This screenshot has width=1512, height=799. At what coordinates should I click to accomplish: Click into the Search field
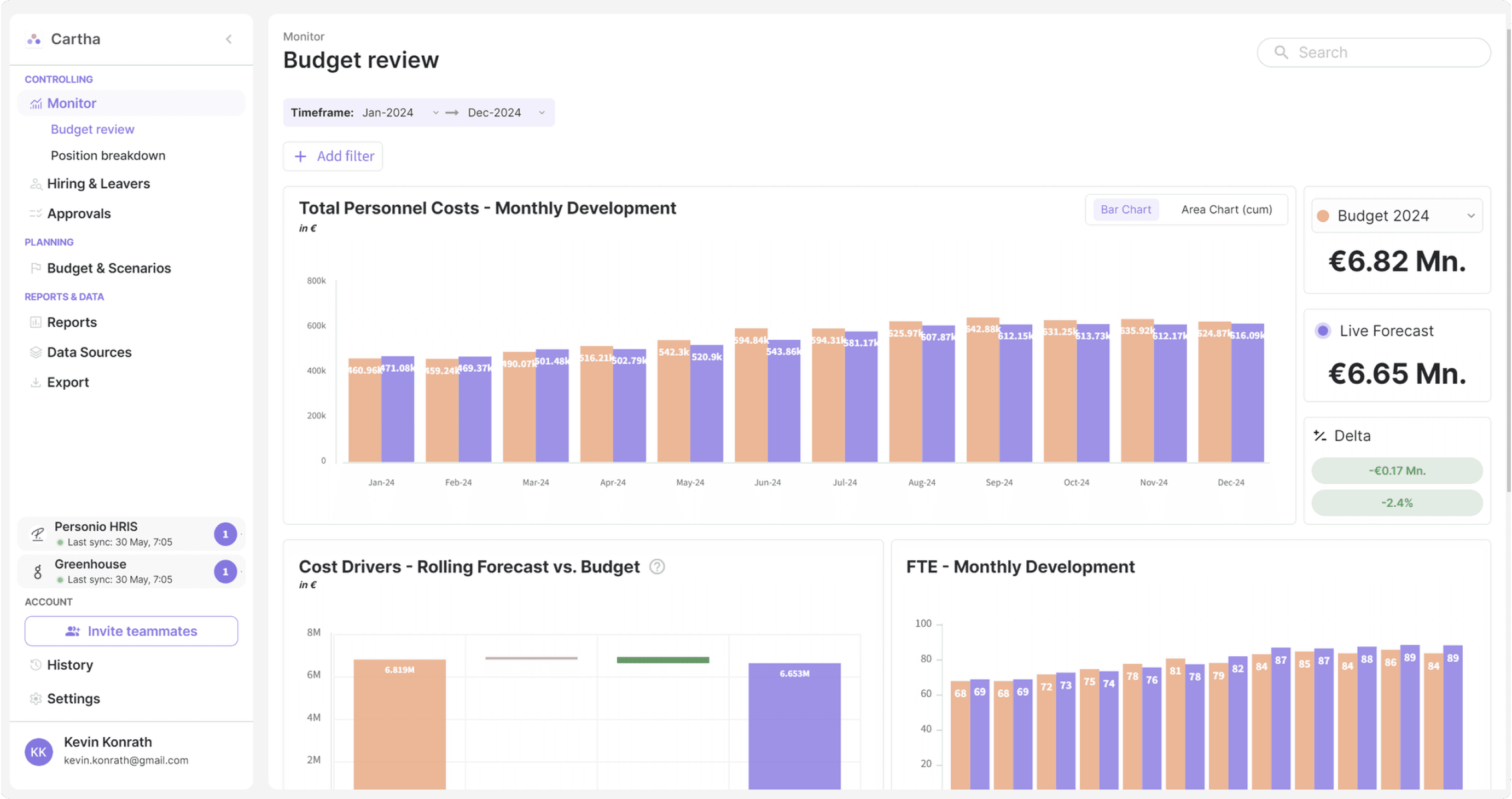click(x=1374, y=53)
